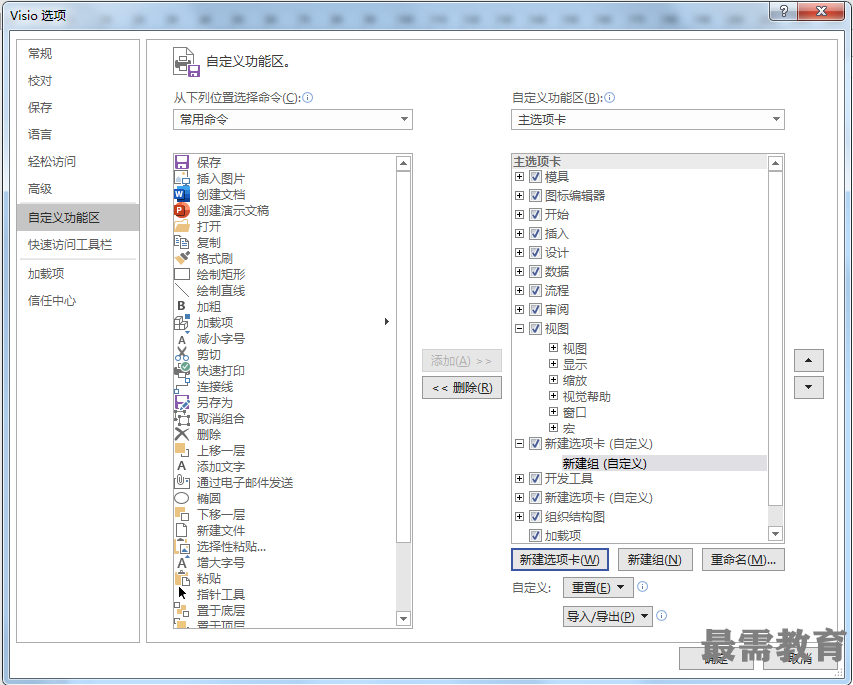The height and width of the screenshot is (685, 853).
Task: Toggle the 设计 tab checkbox
Action: pyautogui.click(x=535, y=252)
